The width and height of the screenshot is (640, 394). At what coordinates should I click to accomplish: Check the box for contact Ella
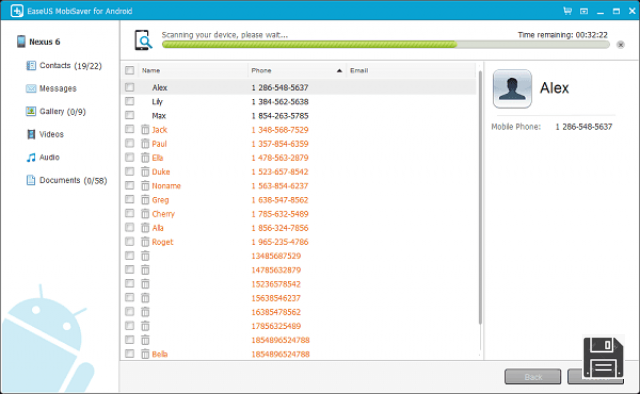(130, 157)
